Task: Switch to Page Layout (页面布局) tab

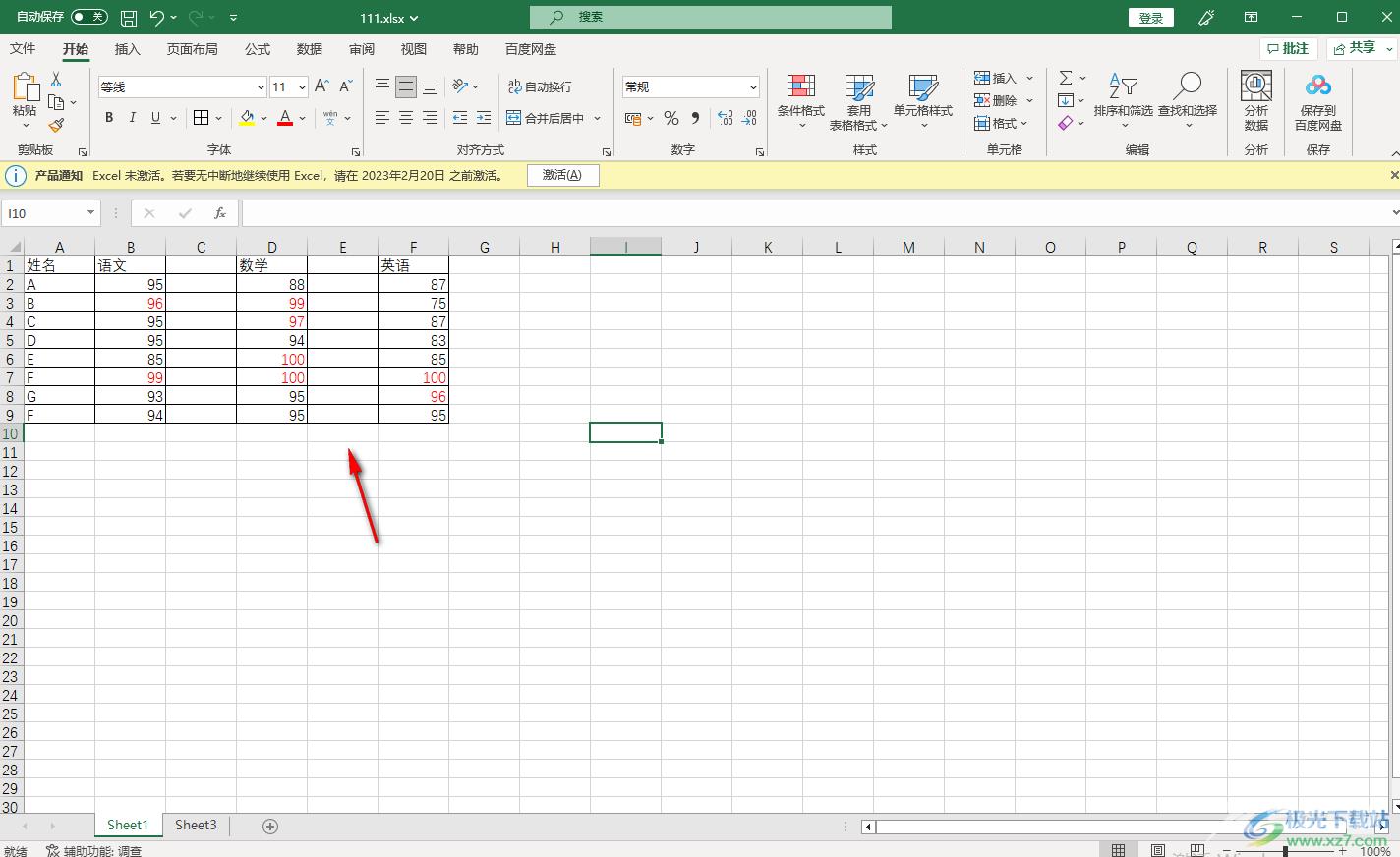Action: point(193,49)
